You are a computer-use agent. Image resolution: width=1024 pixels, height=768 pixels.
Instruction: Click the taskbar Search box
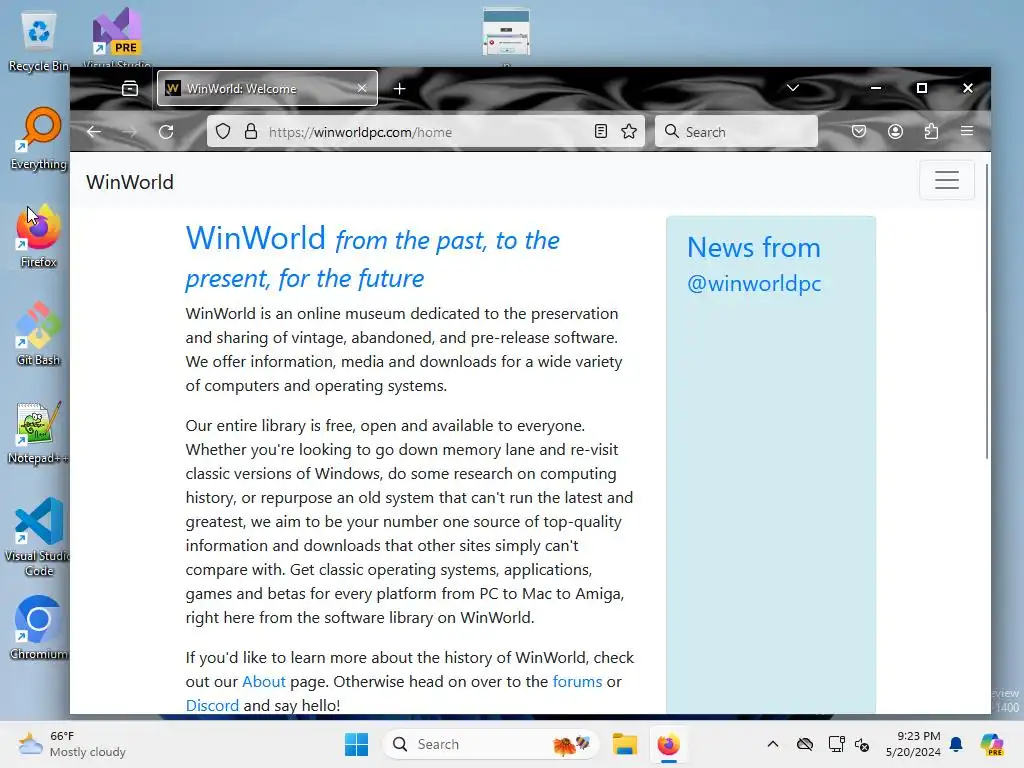[491, 744]
